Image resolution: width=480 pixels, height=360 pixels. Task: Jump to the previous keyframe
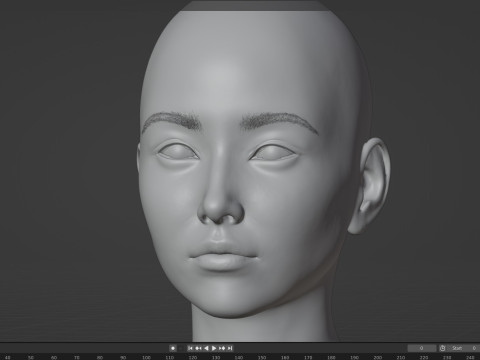(198, 348)
